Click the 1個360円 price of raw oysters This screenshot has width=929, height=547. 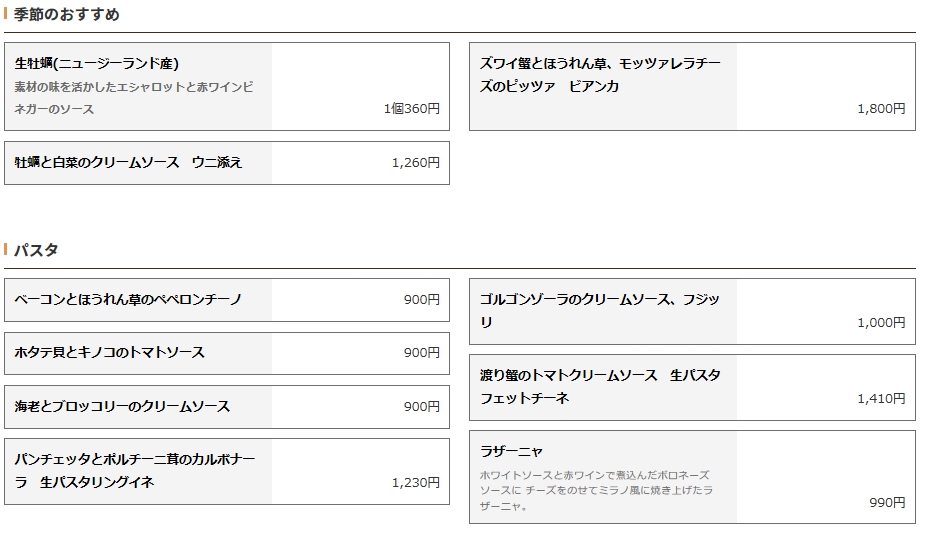(412, 108)
